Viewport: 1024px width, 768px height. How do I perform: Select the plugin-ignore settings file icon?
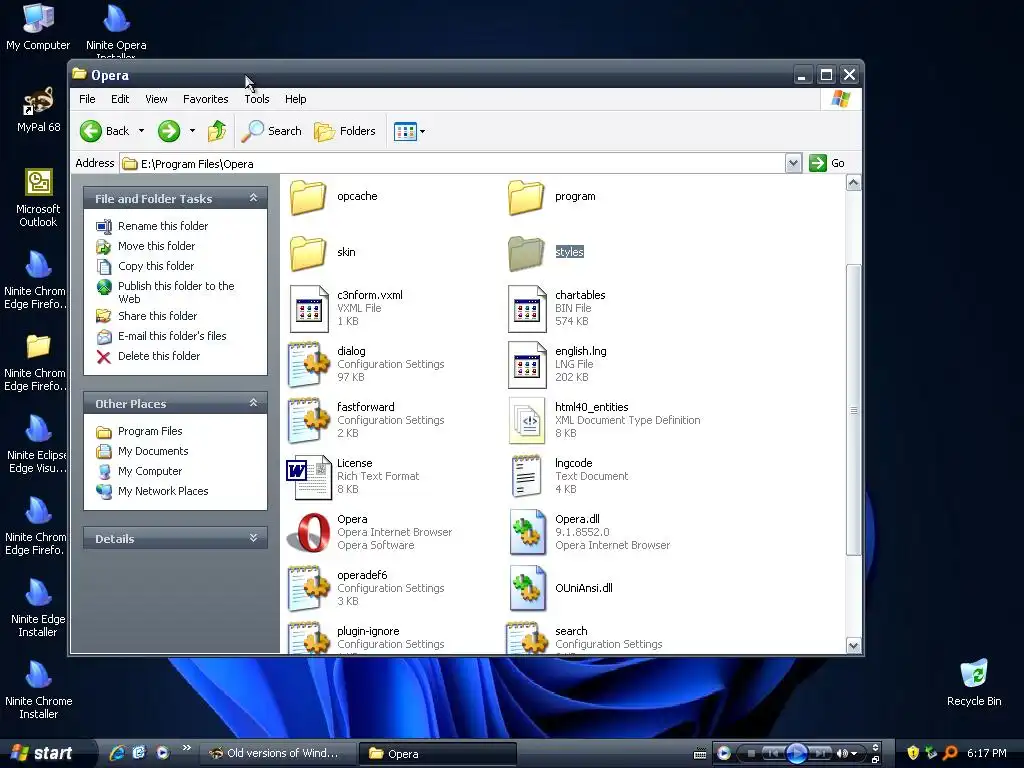(x=309, y=637)
